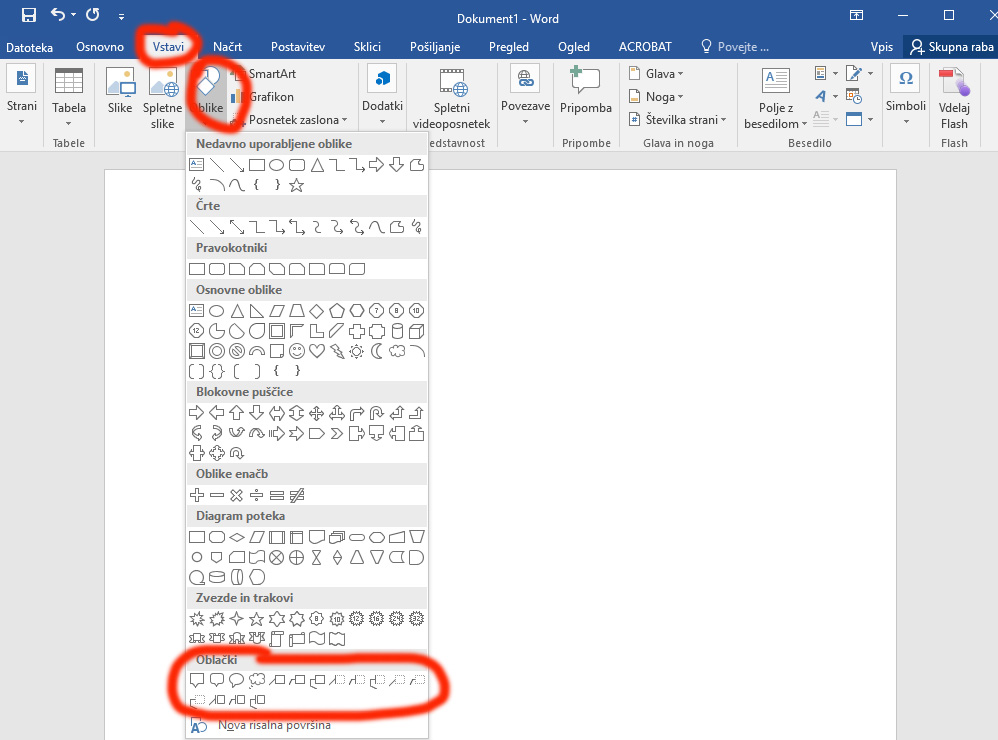Click the Skupna raba share button

(952, 46)
